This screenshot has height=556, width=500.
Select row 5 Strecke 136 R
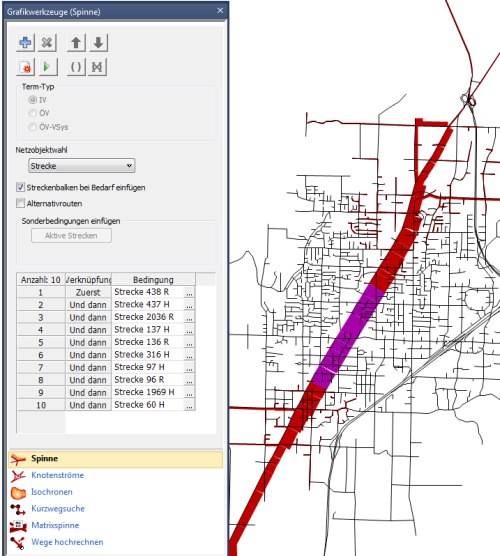pos(106,343)
